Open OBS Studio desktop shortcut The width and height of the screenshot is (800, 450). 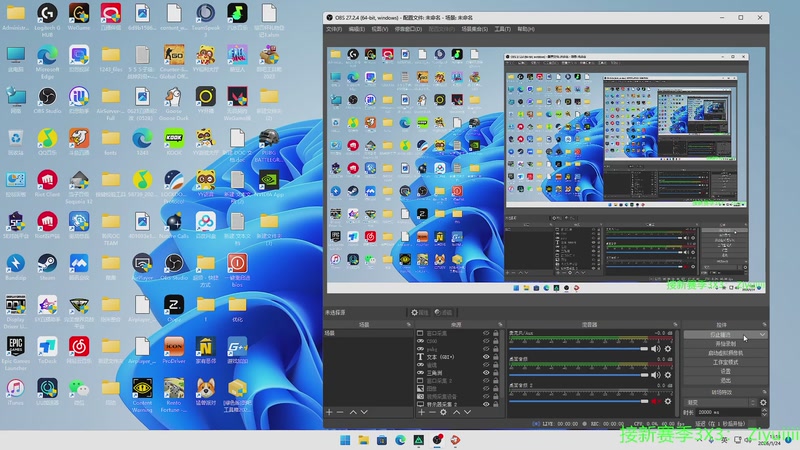(x=48, y=98)
